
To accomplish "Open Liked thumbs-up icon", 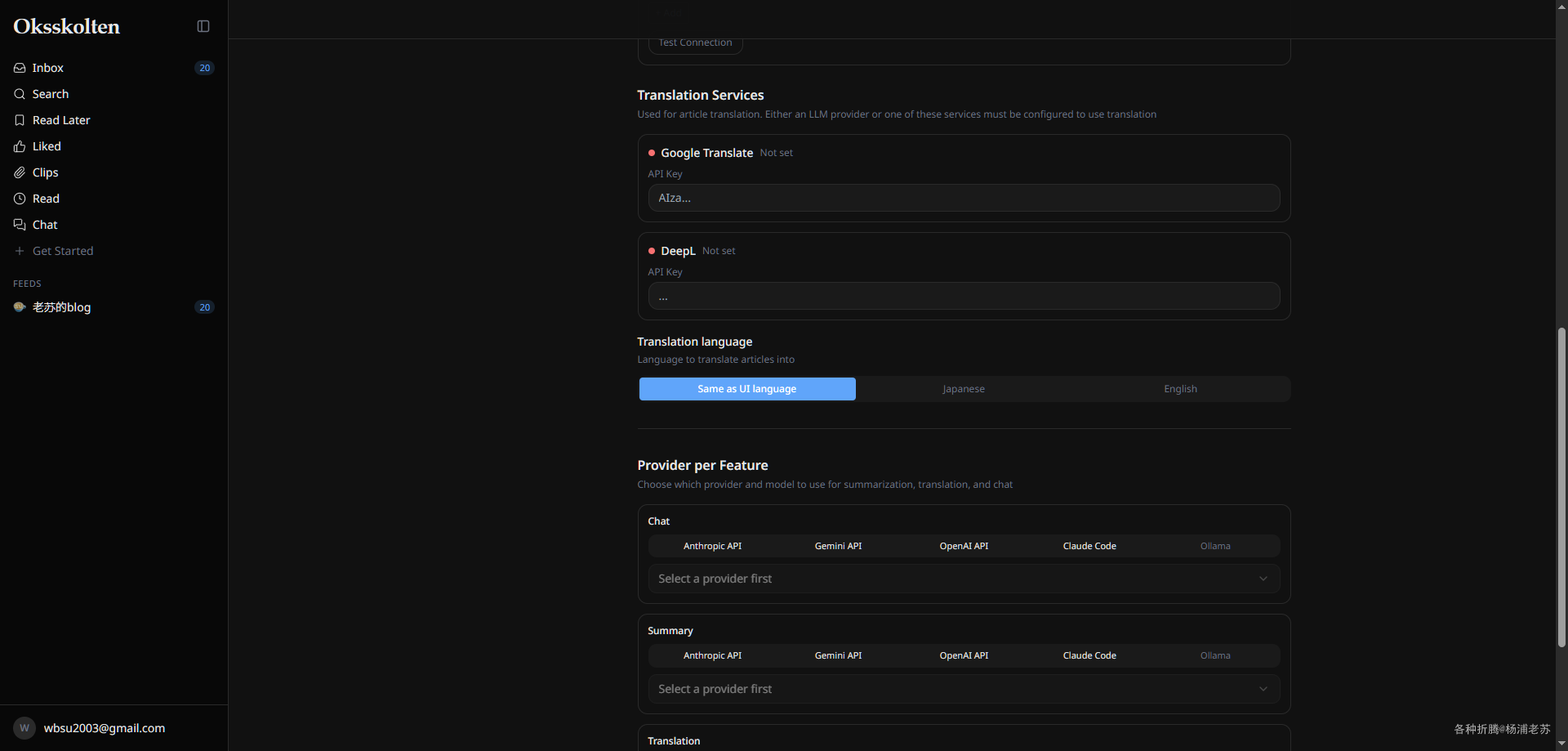I will [20, 146].
